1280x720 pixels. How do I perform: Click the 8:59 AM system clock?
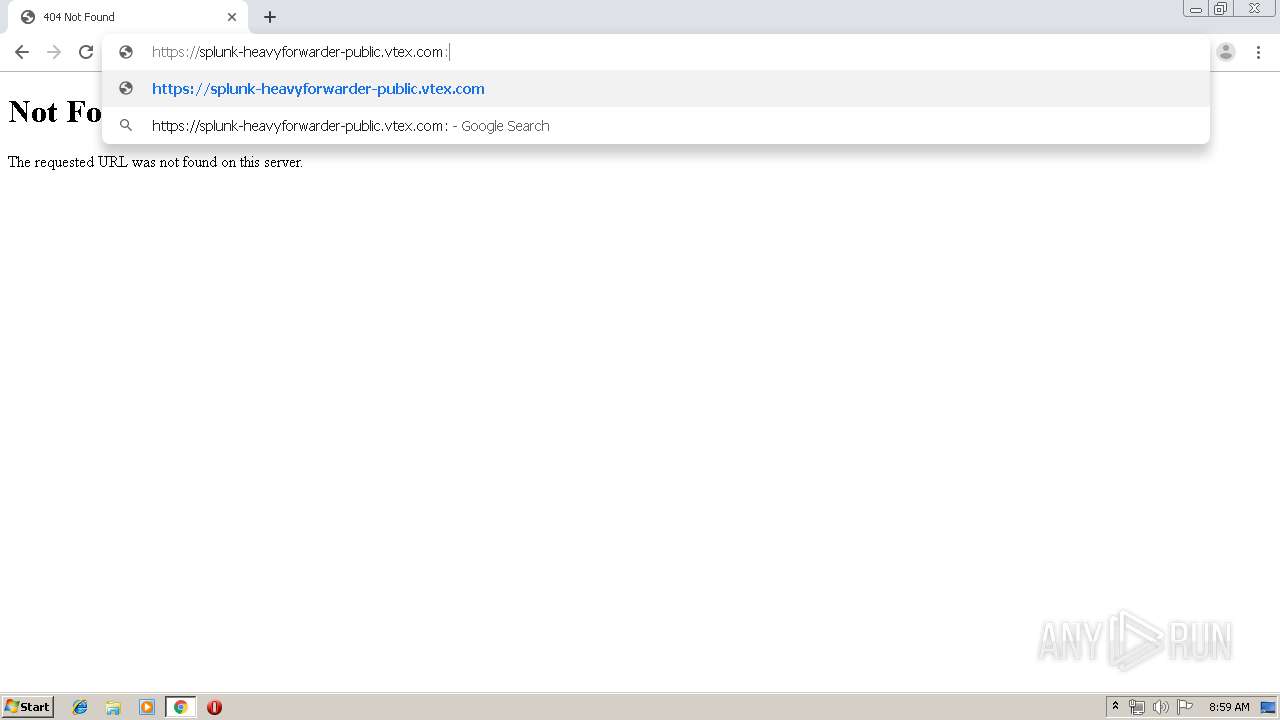coord(1229,707)
